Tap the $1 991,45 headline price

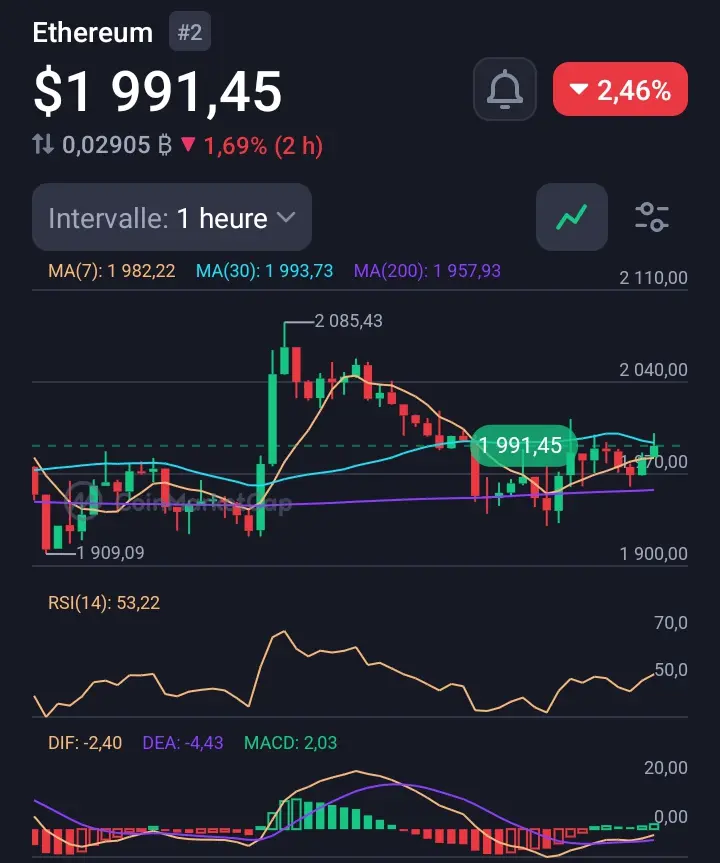tap(157, 91)
